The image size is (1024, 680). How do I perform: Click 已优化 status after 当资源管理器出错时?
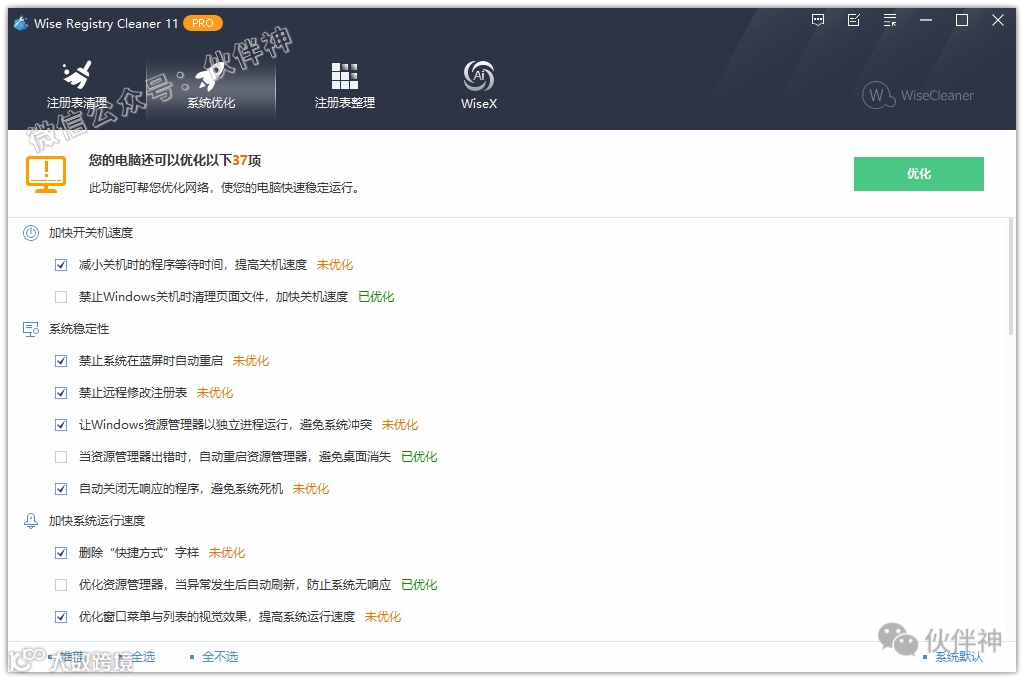(x=419, y=457)
